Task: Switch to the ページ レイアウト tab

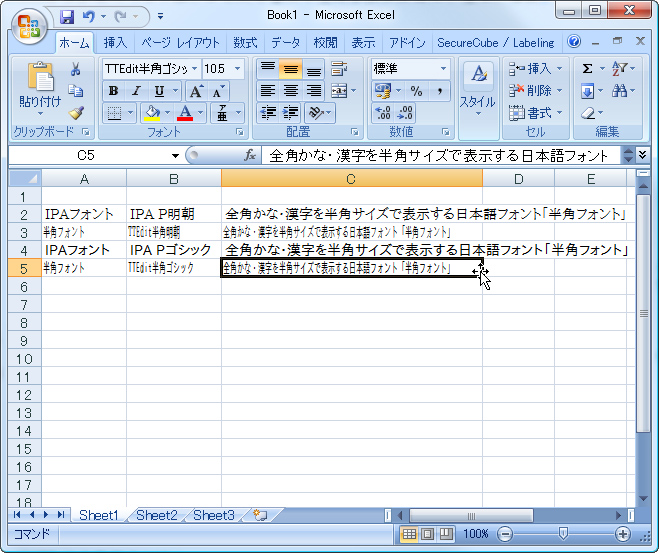Action: coord(180,42)
